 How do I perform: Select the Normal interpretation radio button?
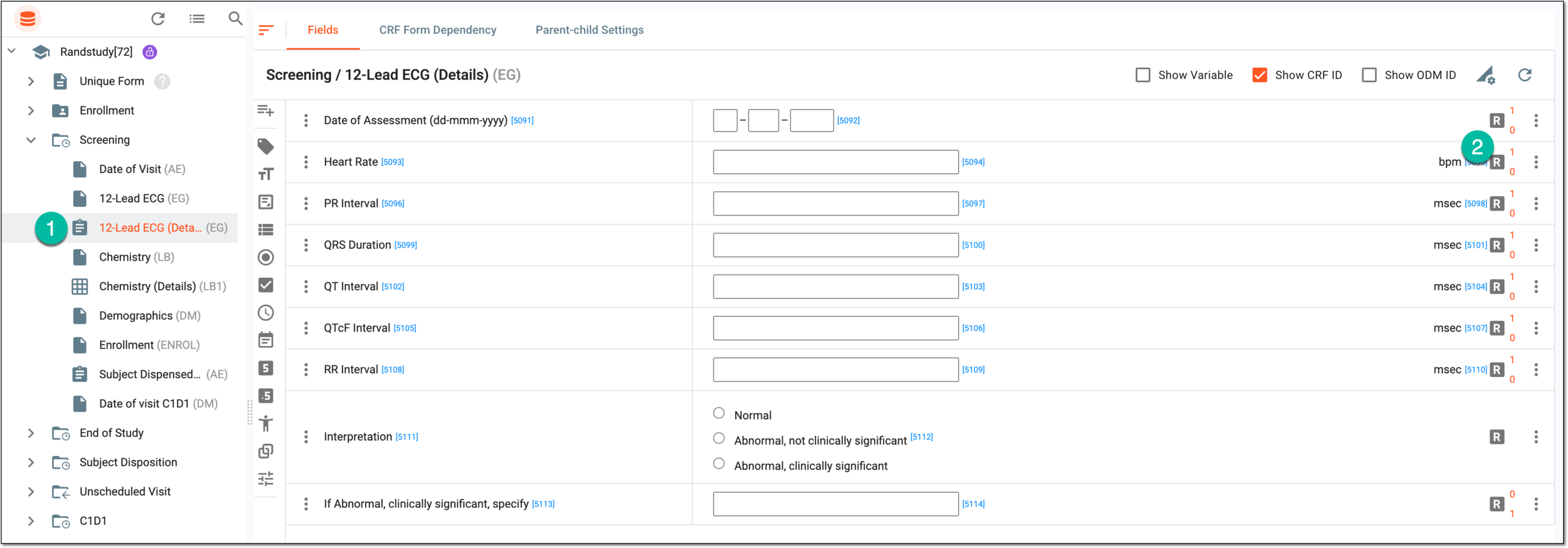pos(719,413)
